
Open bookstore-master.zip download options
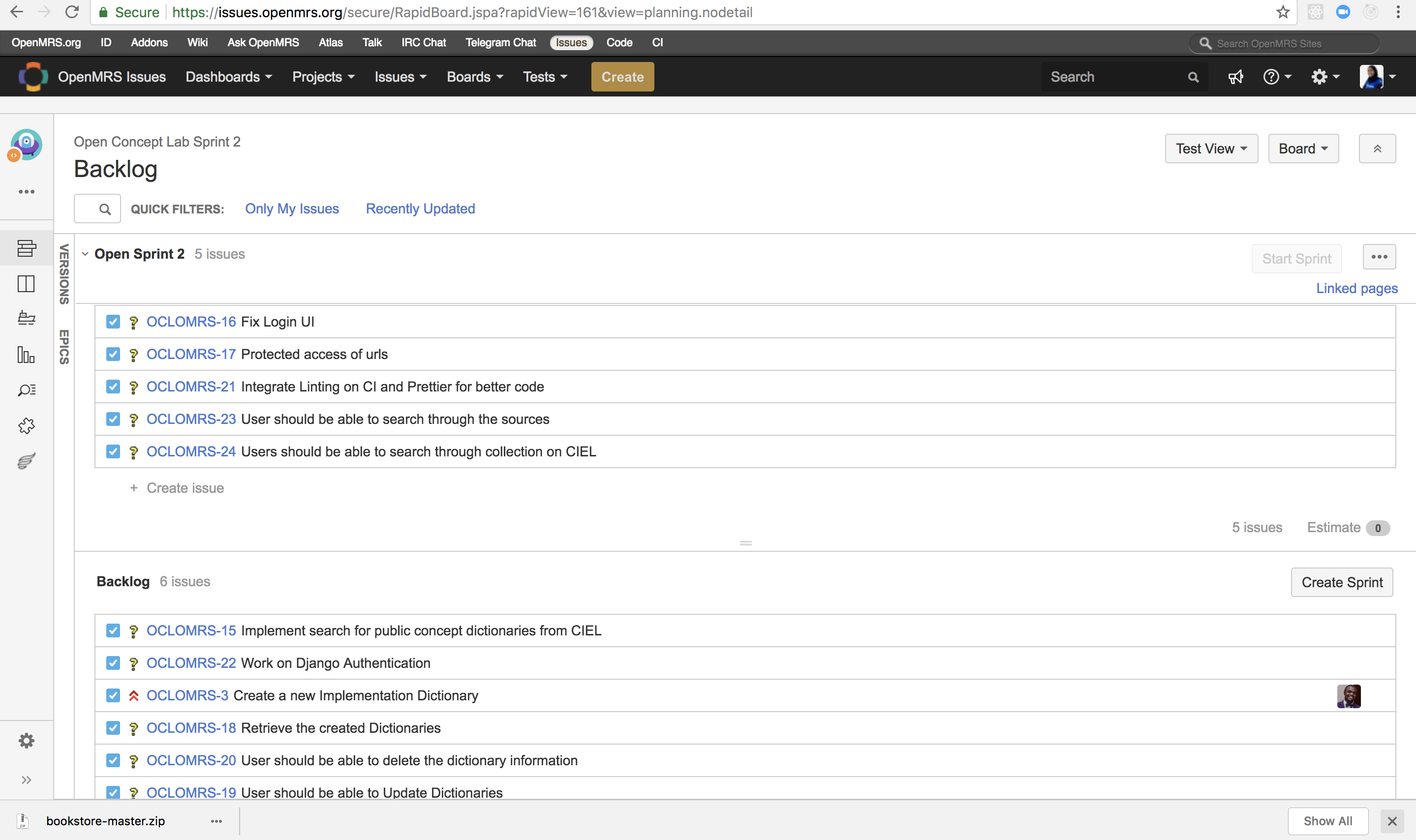pos(216,821)
